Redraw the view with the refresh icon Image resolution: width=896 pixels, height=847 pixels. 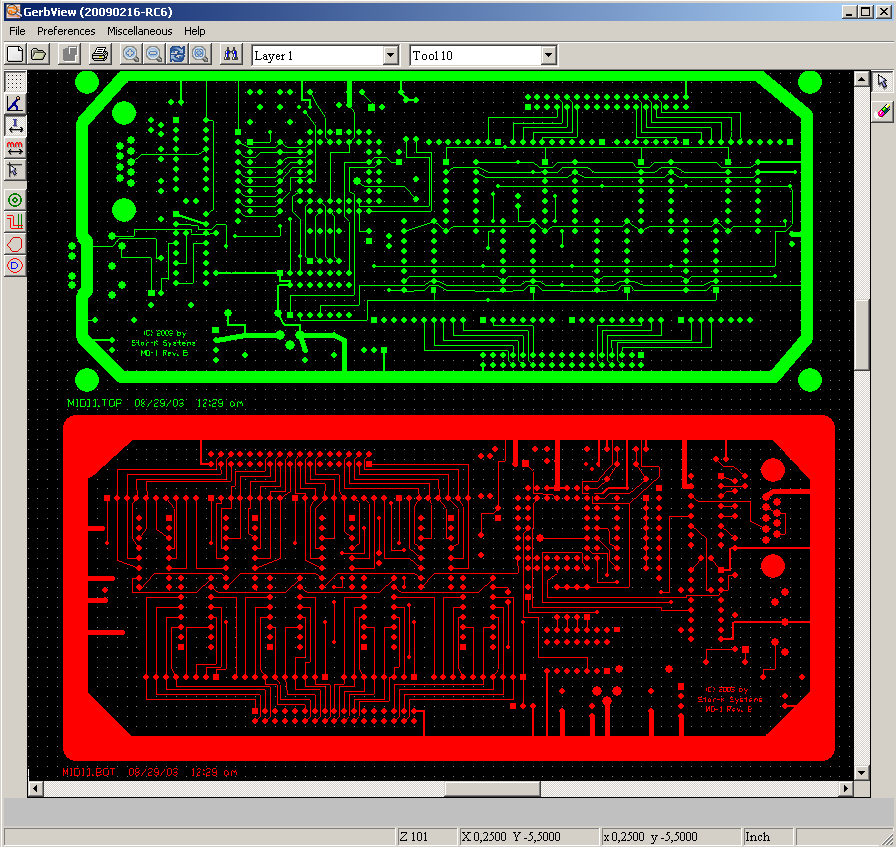(x=177, y=55)
